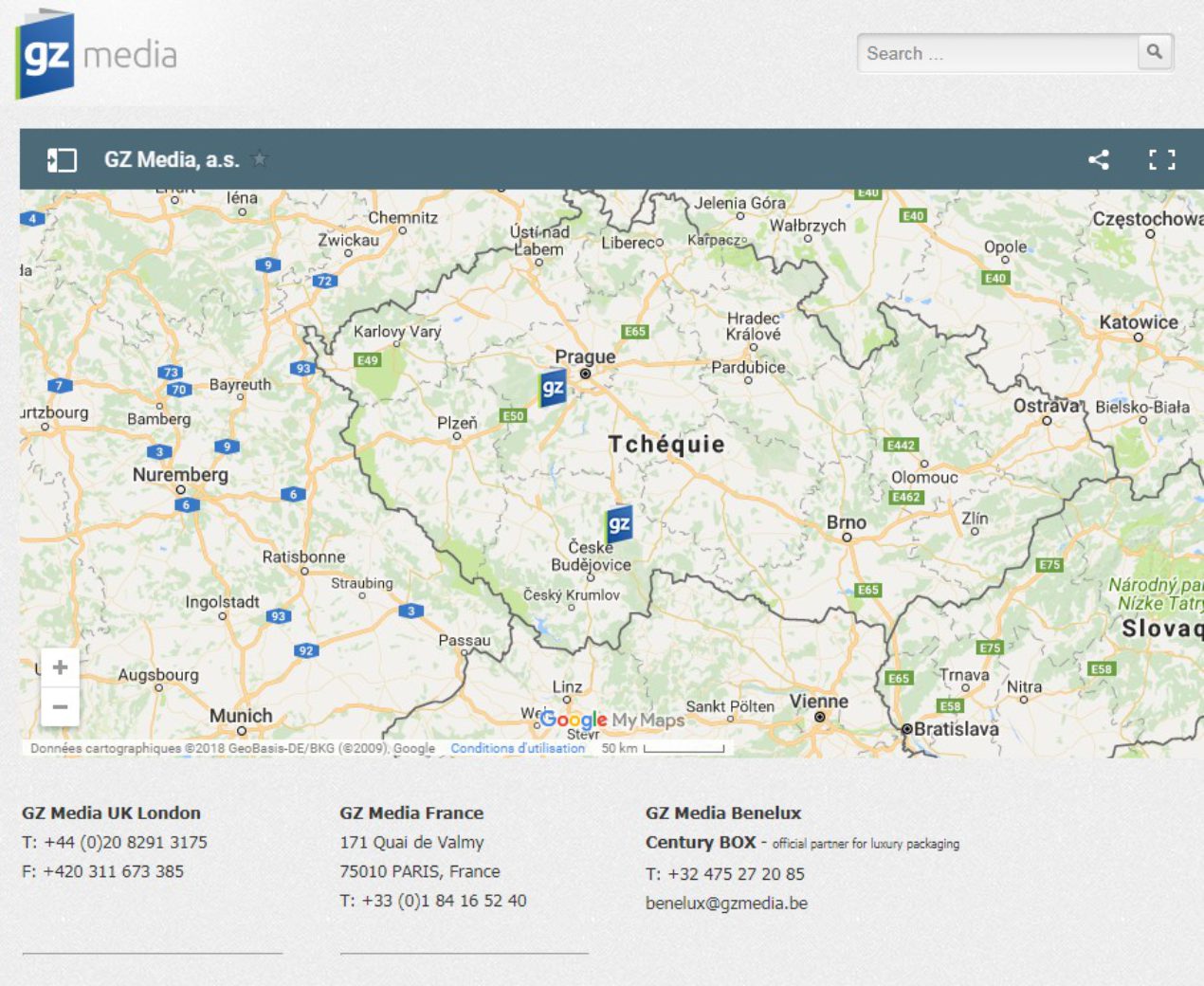Click the Plzeň city label

tap(457, 423)
